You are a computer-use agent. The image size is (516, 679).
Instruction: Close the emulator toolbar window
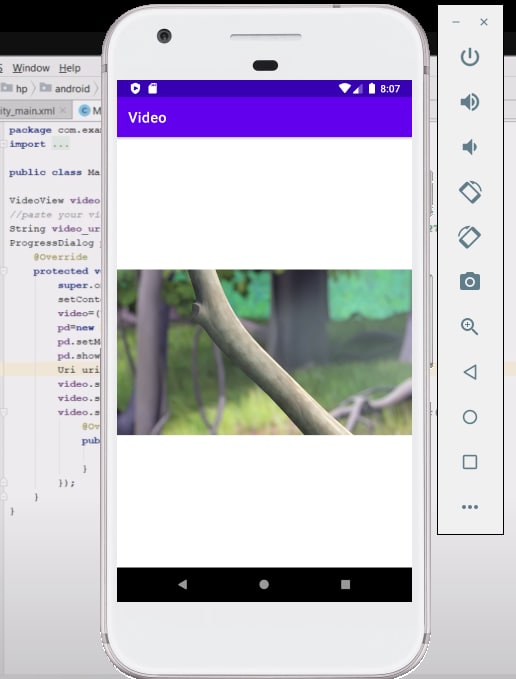pos(484,22)
